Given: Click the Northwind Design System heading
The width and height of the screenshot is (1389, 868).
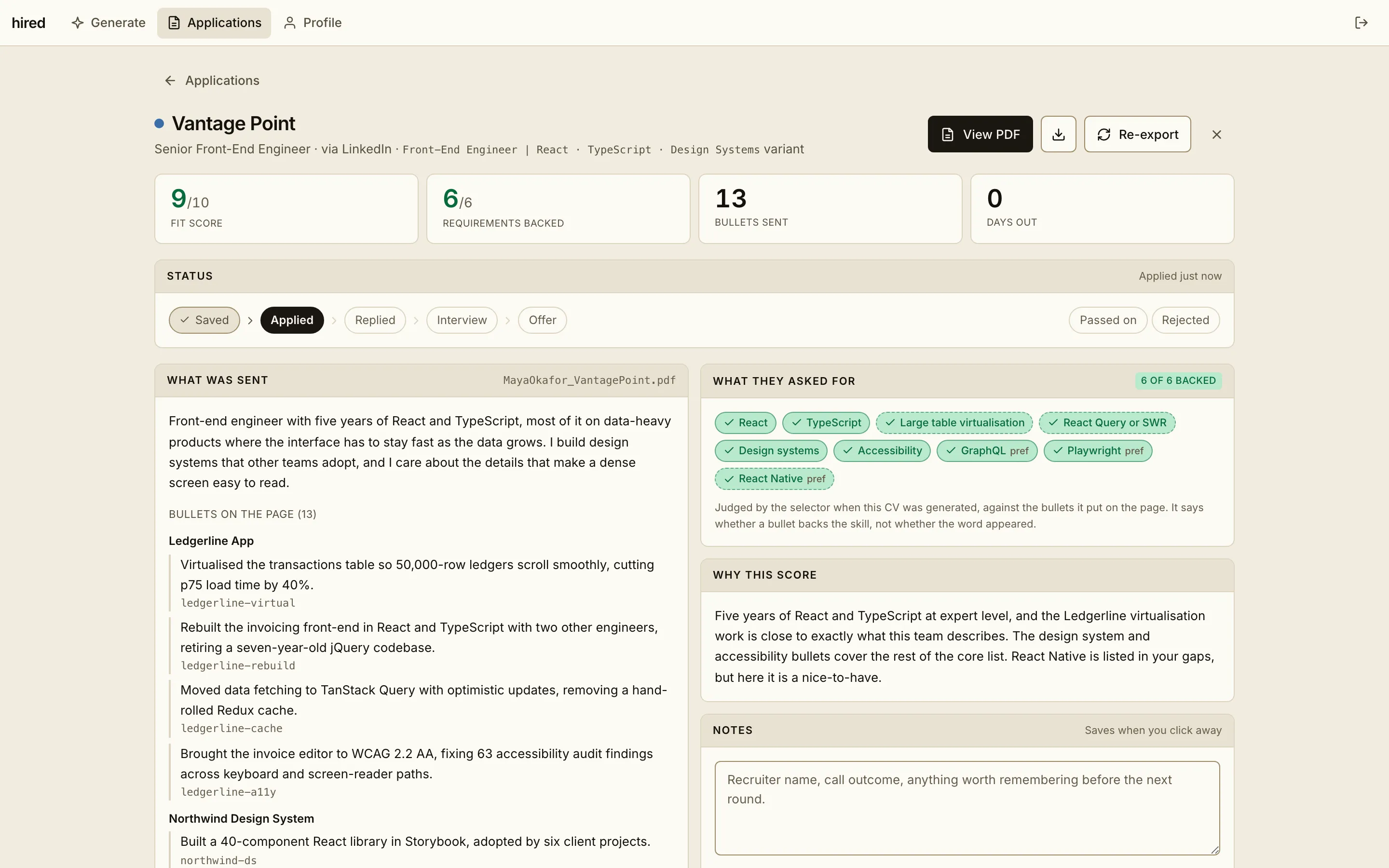Looking at the screenshot, I should [x=241, y=819].
